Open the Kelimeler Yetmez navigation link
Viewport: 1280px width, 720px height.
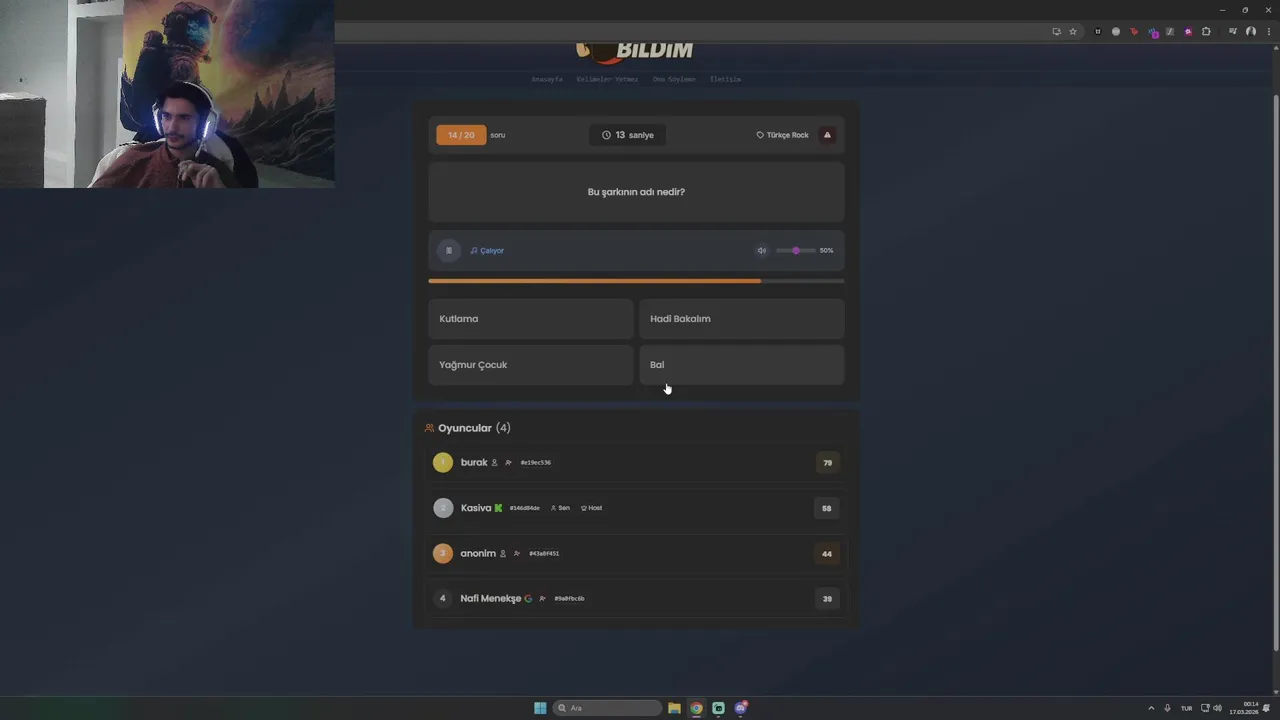pyautogui.click(x=607, y=79)
